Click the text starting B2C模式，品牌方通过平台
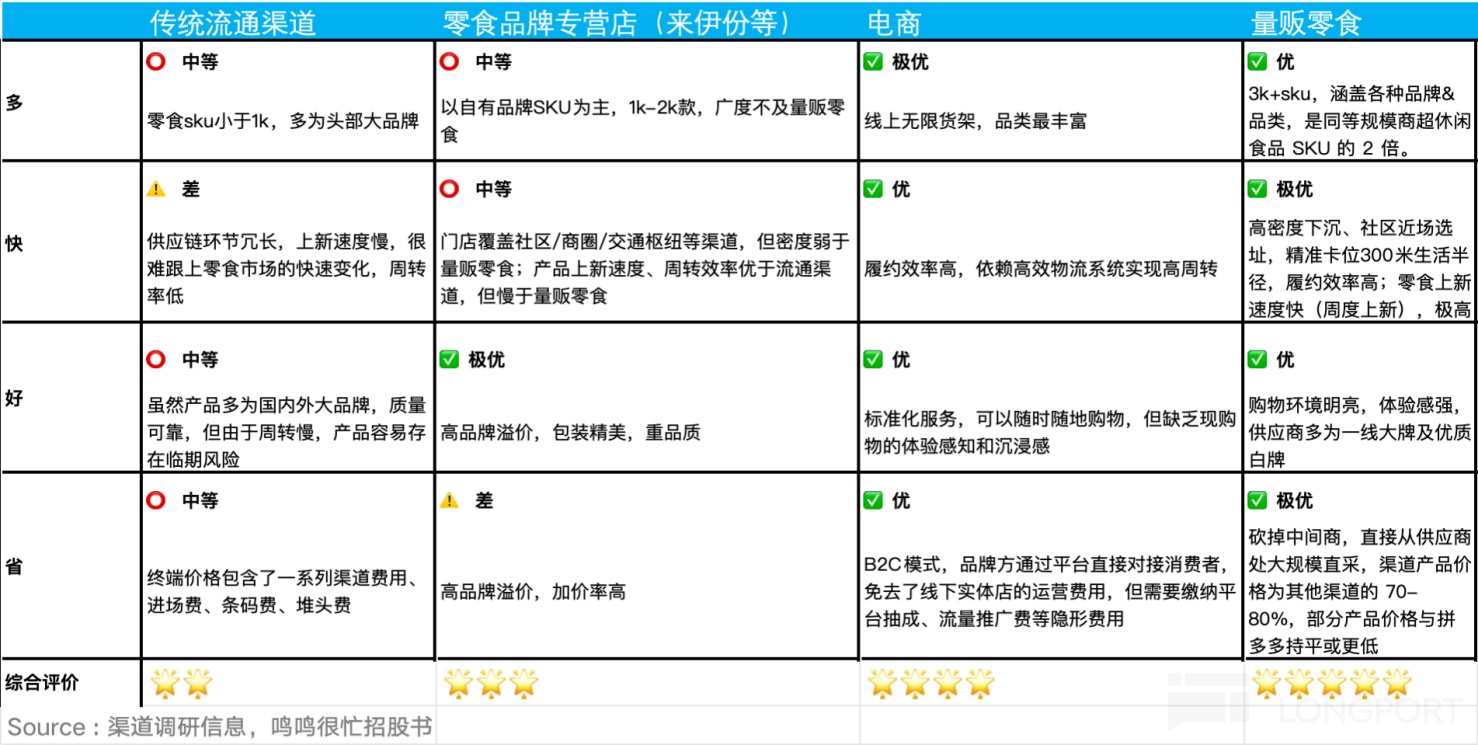This screenshot has width=1478, height=745. click(1050, 591)
